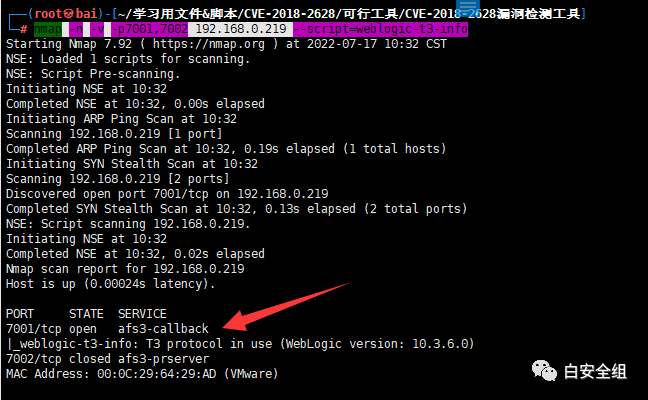Click 'NSE: Script scanning 192.168.0.219.' line
The width and height of the screenshot is (648, 400).
[x=128, y=224]
